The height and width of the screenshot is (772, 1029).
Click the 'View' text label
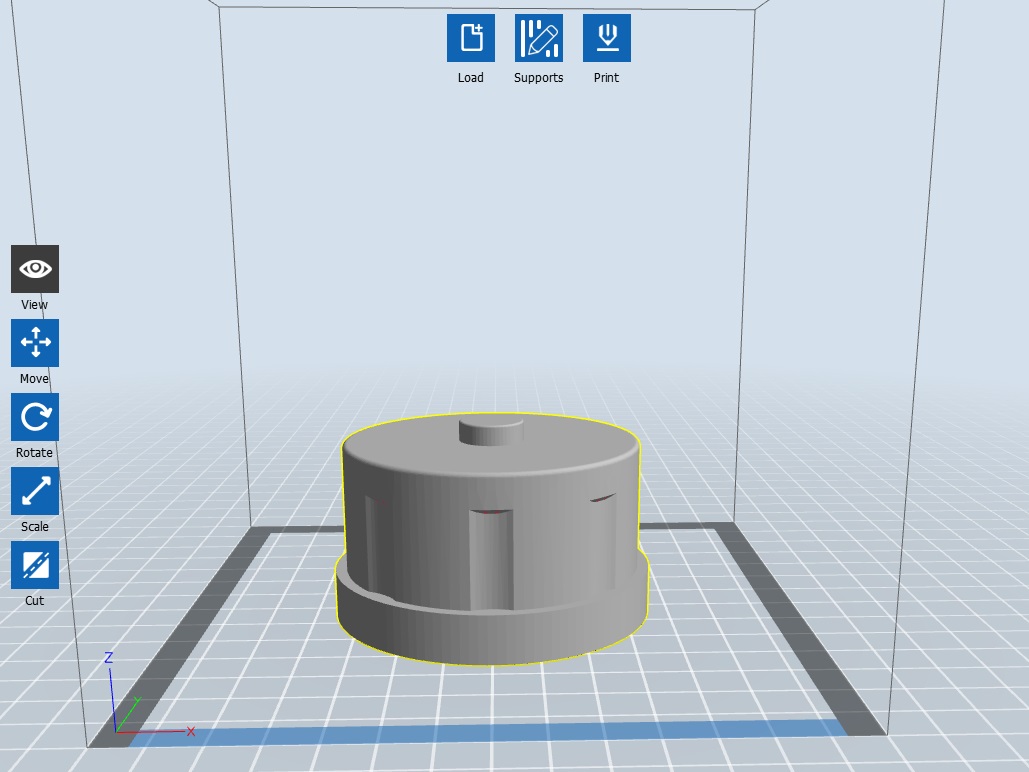(35, 305)
